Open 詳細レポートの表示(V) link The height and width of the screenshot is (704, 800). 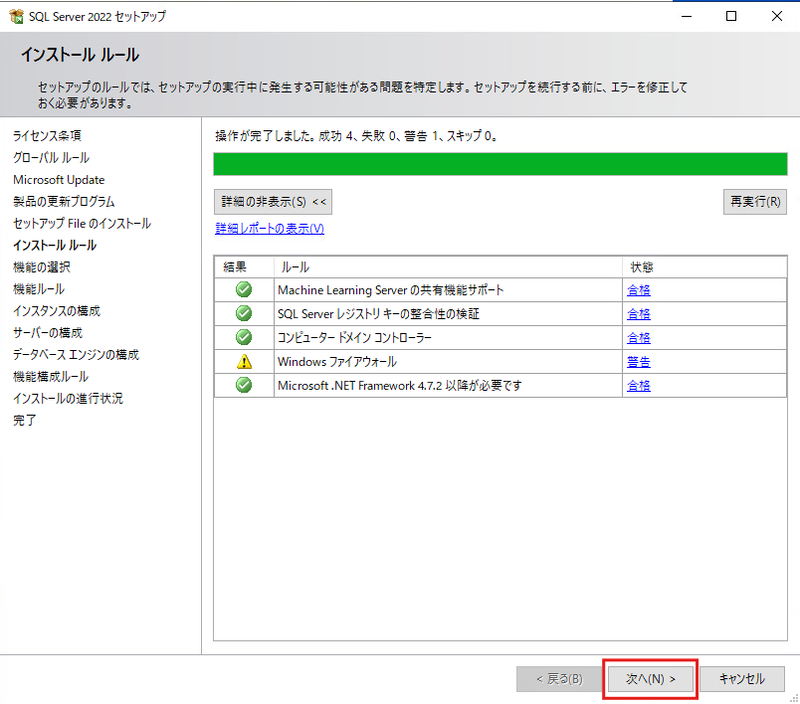[x=269, y=229]
